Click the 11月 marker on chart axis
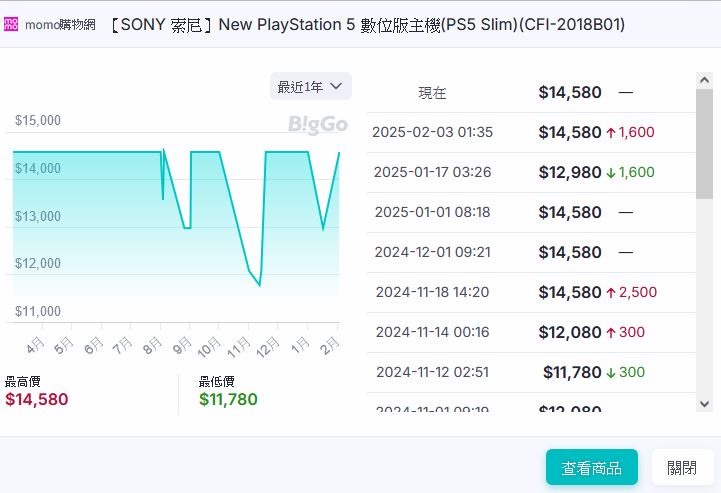 (x=239, y=347)
